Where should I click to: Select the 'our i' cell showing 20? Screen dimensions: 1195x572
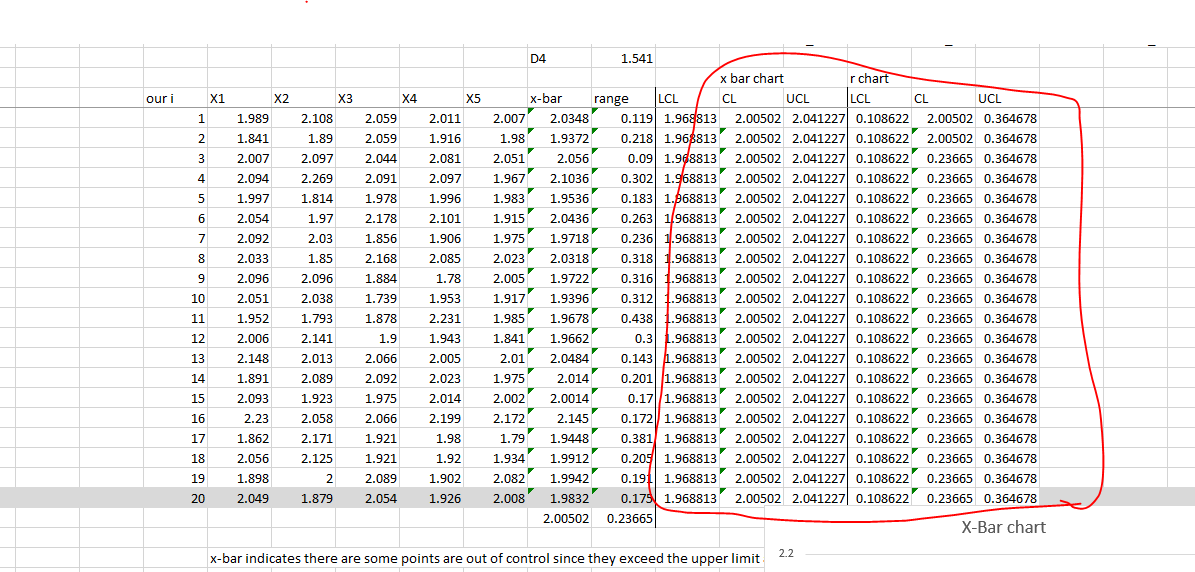[175, 497]
